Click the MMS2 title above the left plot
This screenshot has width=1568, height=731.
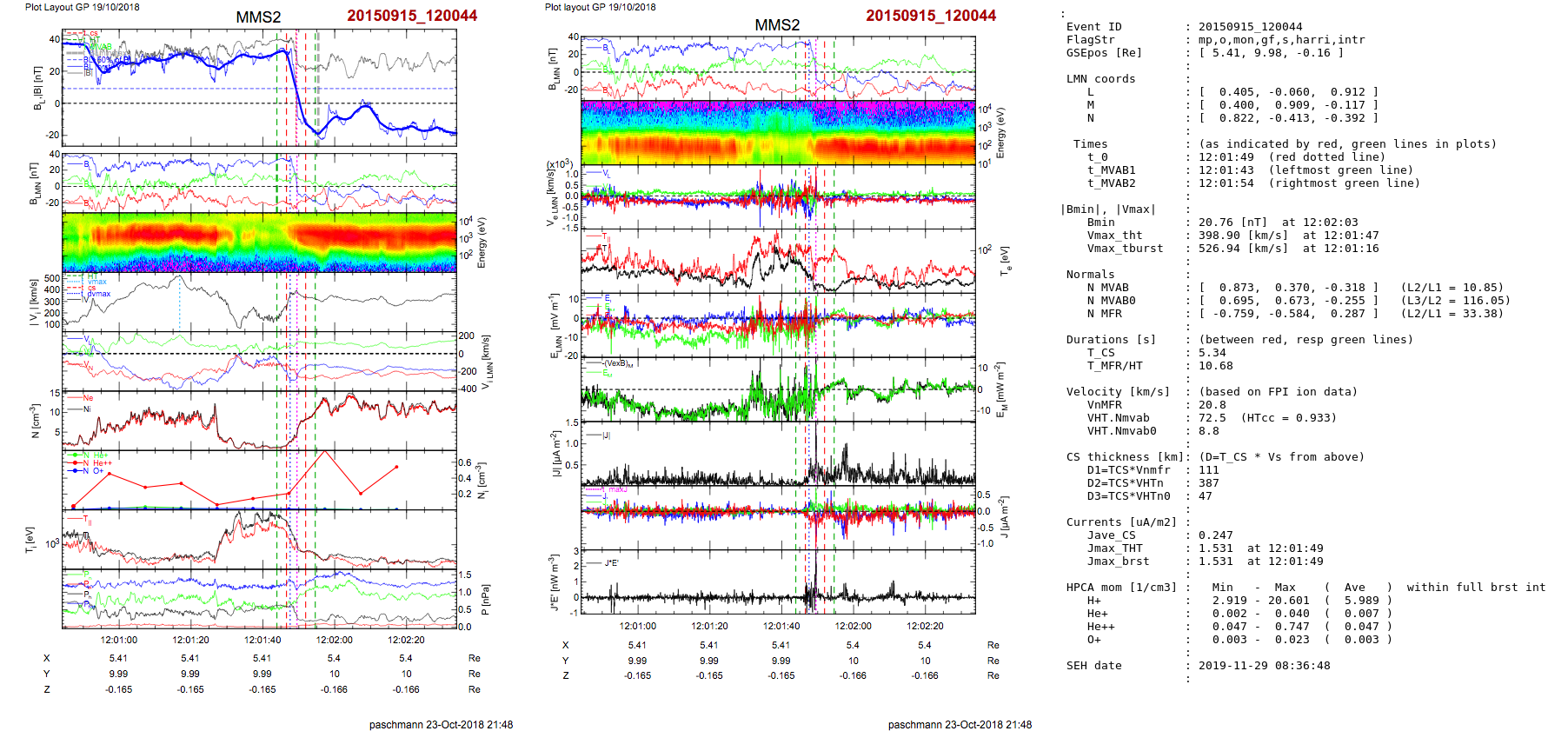coord(258,17)
